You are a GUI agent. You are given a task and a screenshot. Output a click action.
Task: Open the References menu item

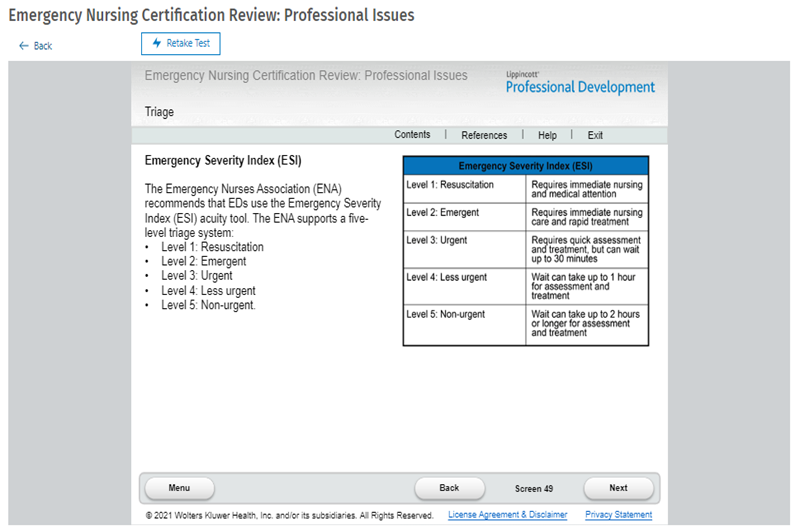click(x=484, y=135)
